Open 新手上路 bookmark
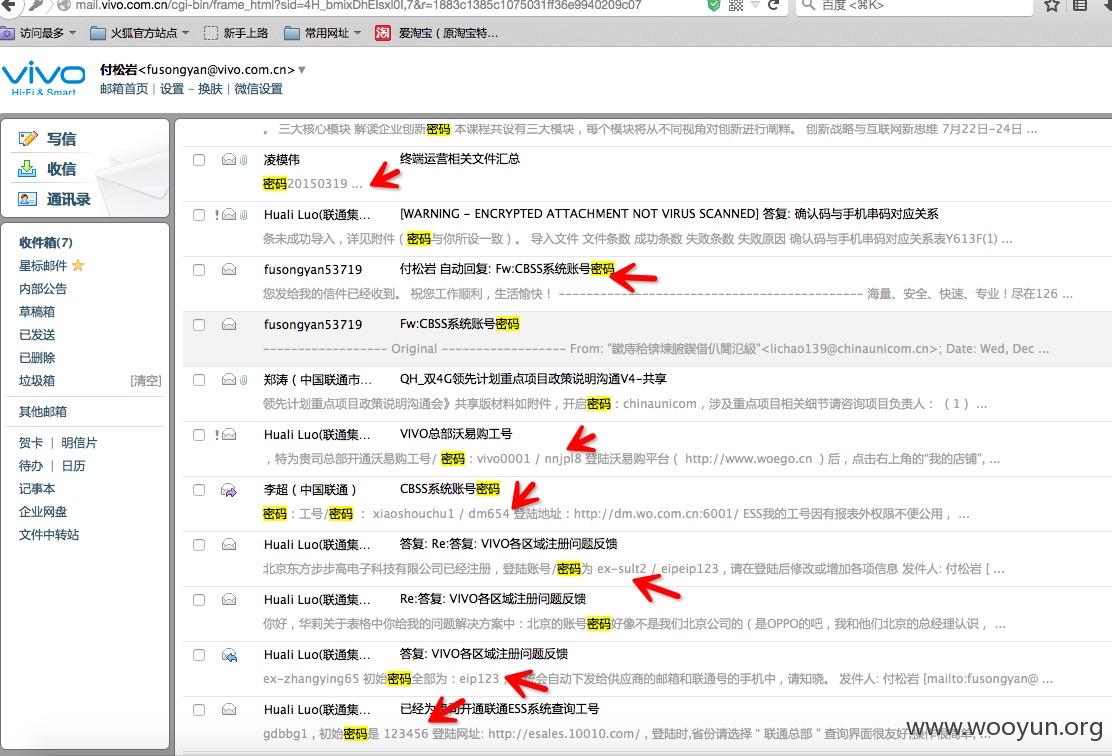This screenshot has width=1112, height=756. pos(237,33)
